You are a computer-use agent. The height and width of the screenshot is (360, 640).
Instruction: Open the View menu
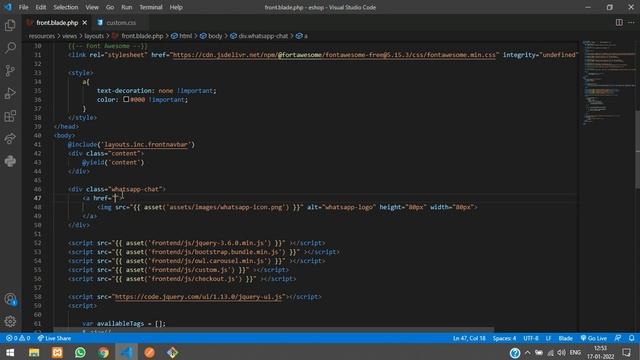pos(92,7)
